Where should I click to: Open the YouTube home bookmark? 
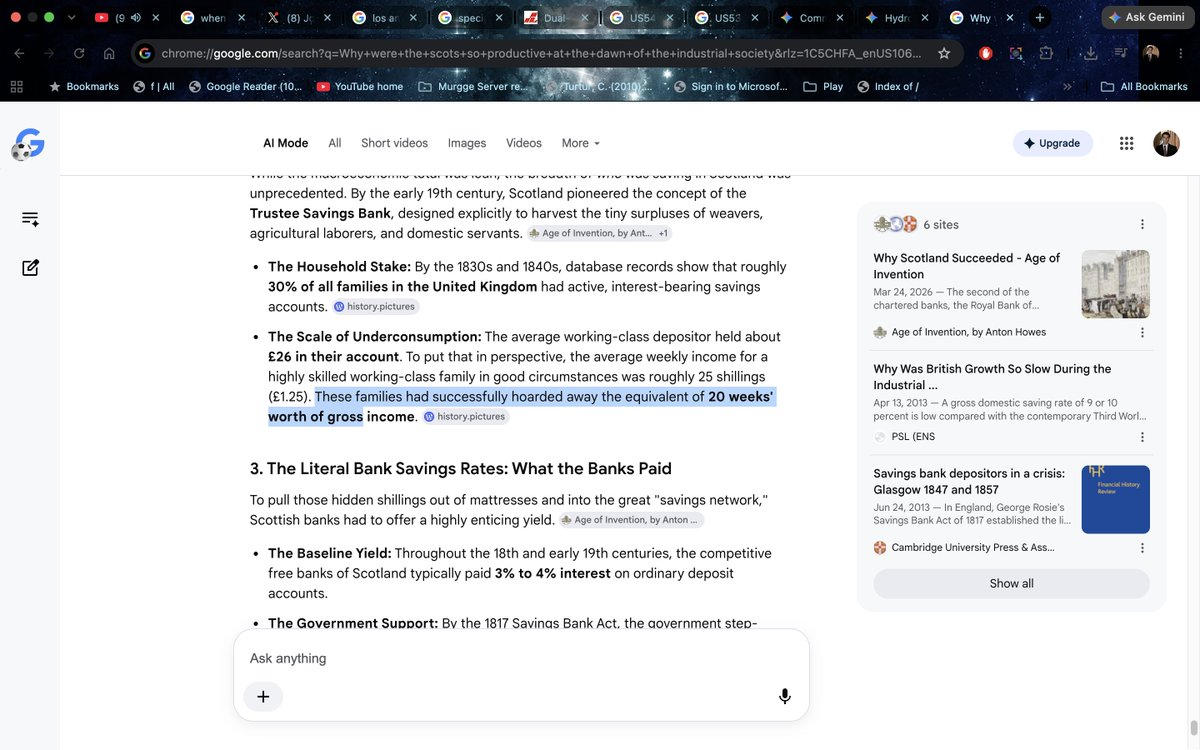pos(359,87)
